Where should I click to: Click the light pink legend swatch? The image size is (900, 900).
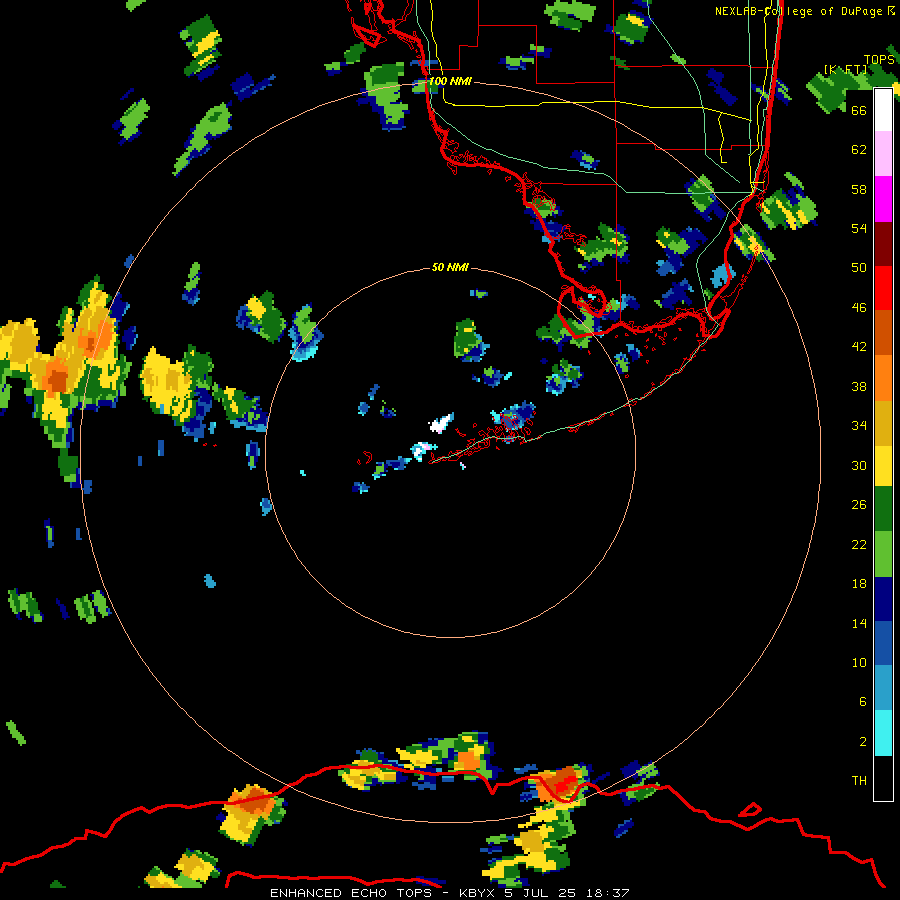[x=883, y=154]
